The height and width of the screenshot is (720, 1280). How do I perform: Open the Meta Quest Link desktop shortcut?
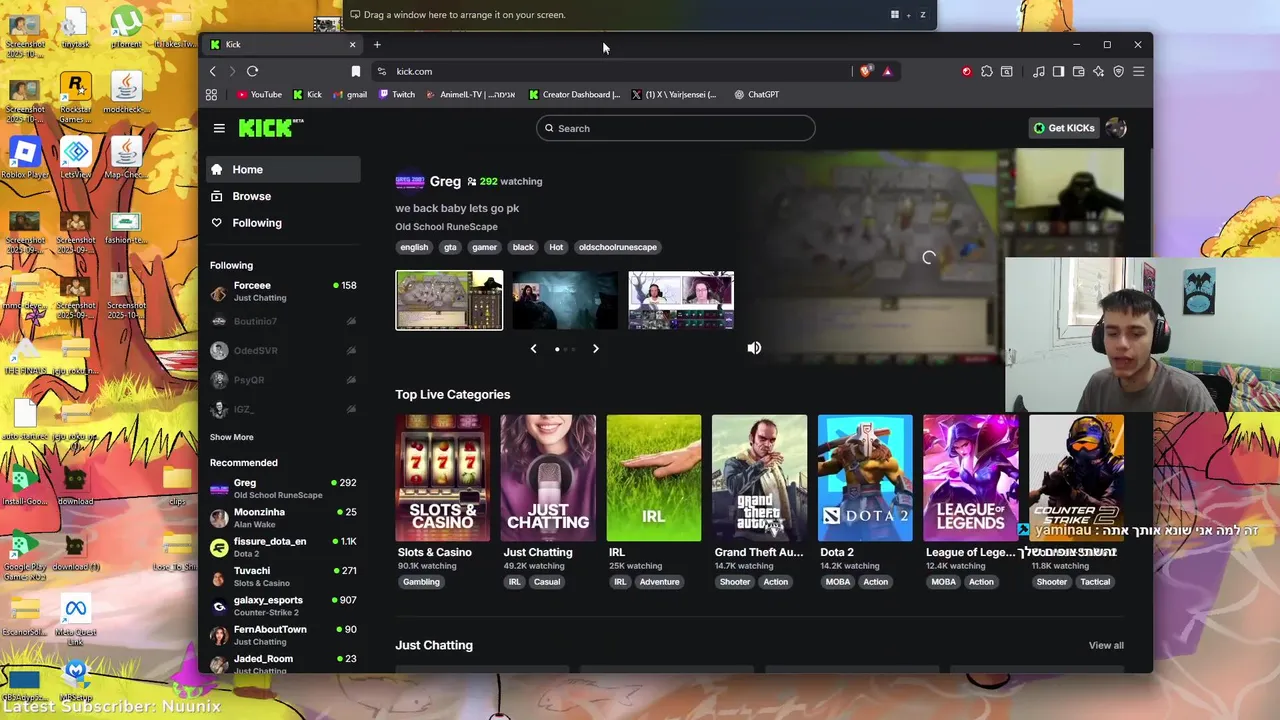75,618
